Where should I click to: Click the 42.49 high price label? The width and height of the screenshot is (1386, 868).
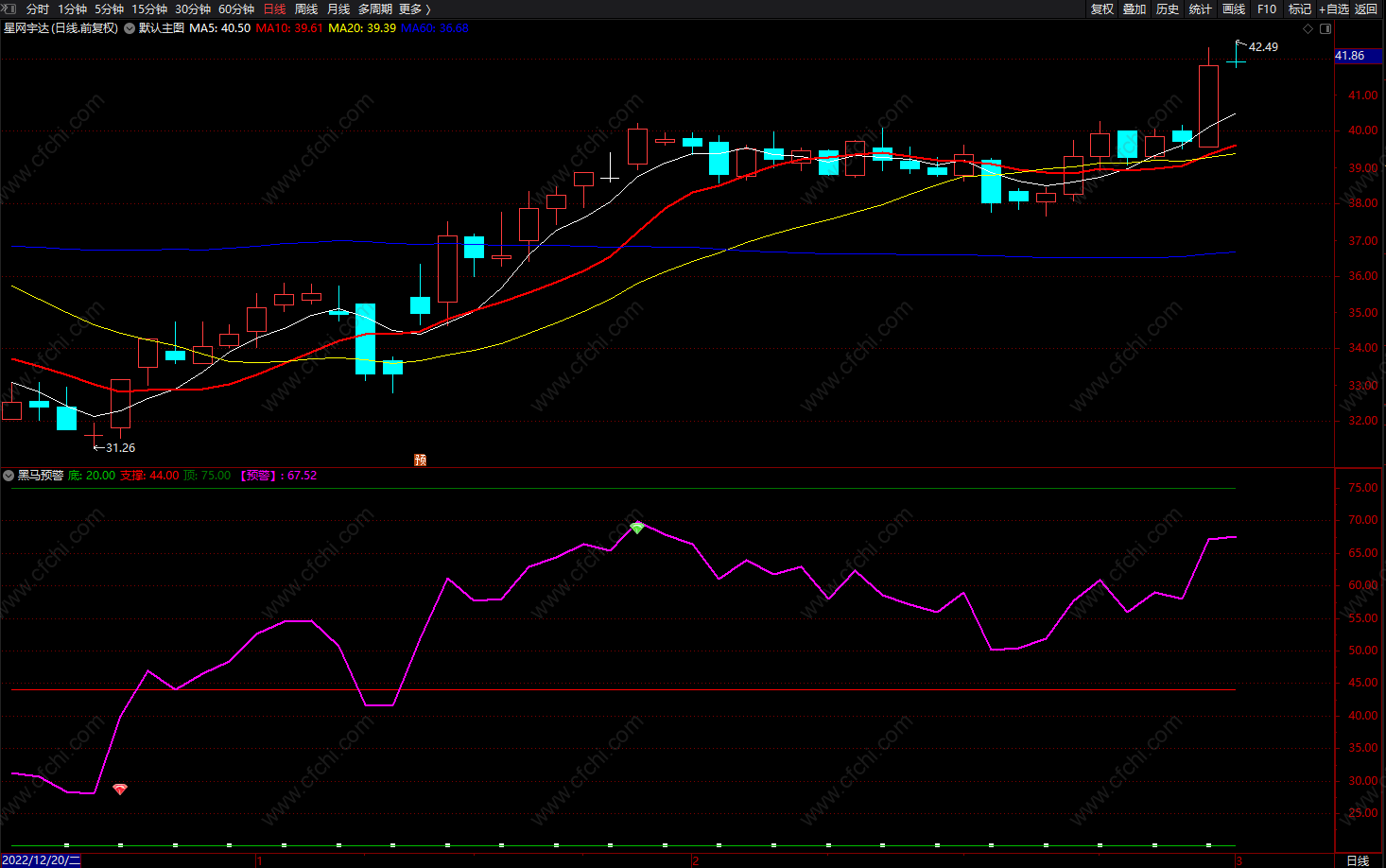tap(1263, 47)
